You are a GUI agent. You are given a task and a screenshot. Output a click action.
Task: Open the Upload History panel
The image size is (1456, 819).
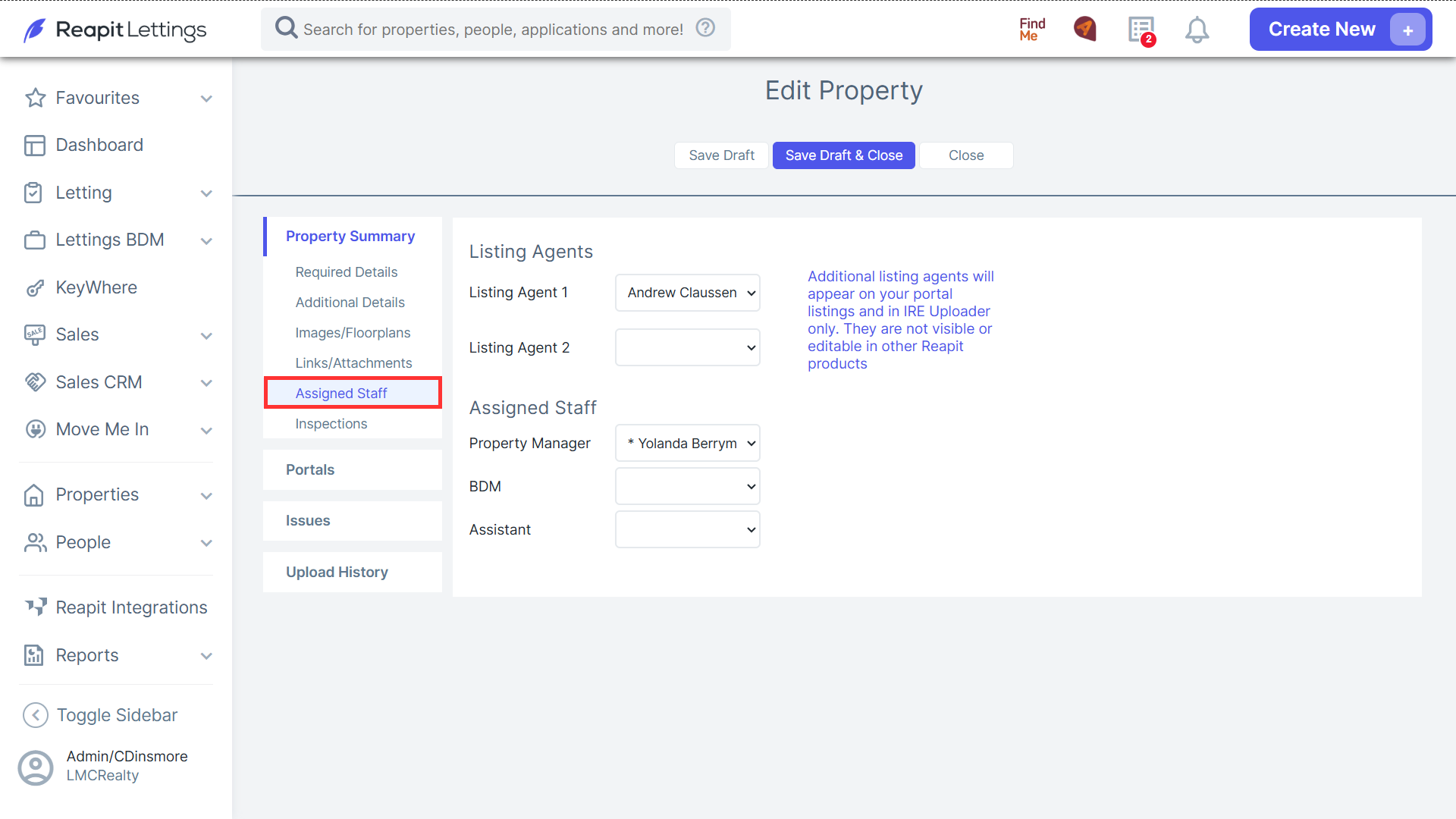click(x=352, y=572)
